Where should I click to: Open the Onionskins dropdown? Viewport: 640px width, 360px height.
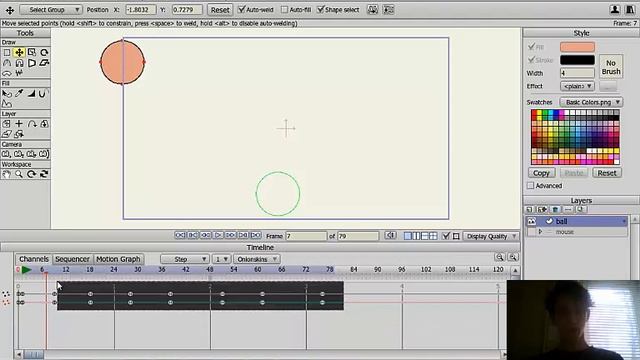pyautogui.click(x=256, y=259)
